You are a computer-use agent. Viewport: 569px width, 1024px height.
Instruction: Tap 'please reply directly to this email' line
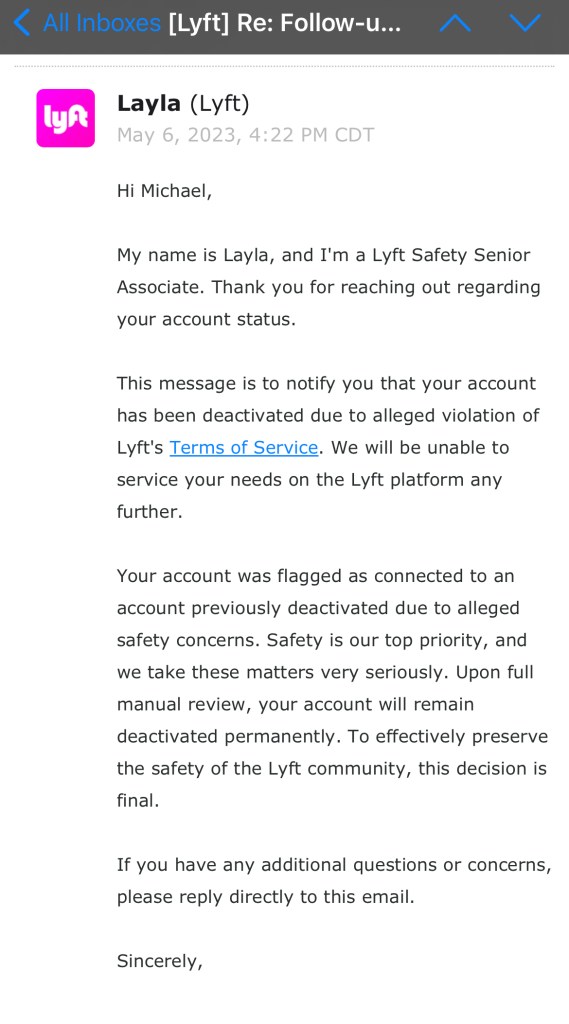pyautogui.click(x=266, y=897)
